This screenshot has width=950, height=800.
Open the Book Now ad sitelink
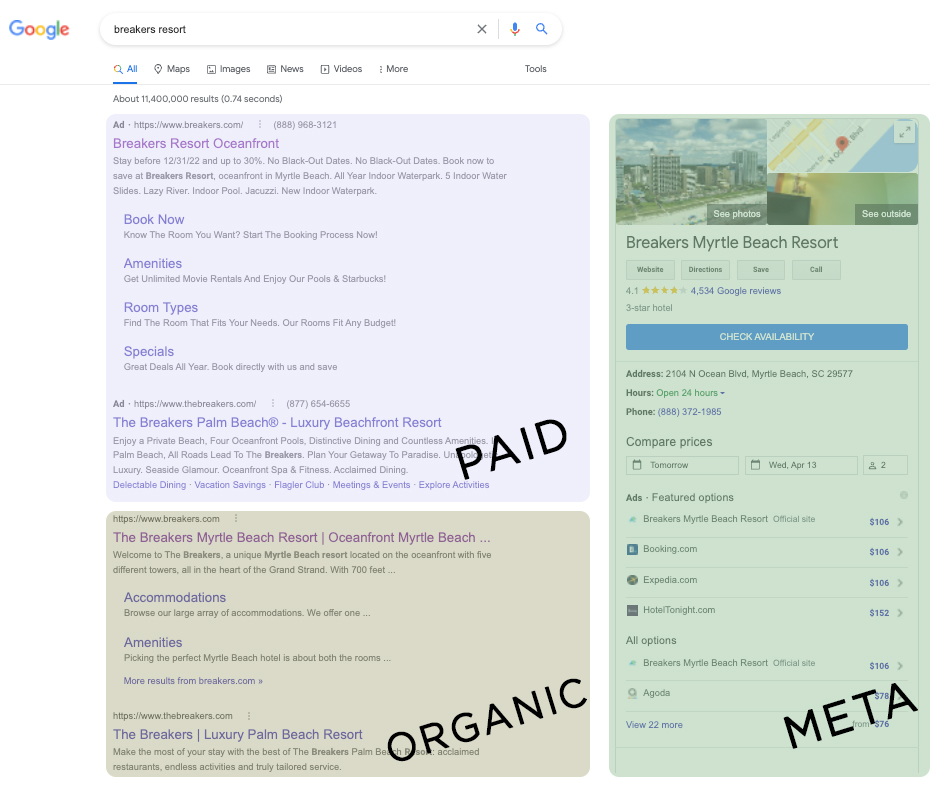tap(154, 219)
